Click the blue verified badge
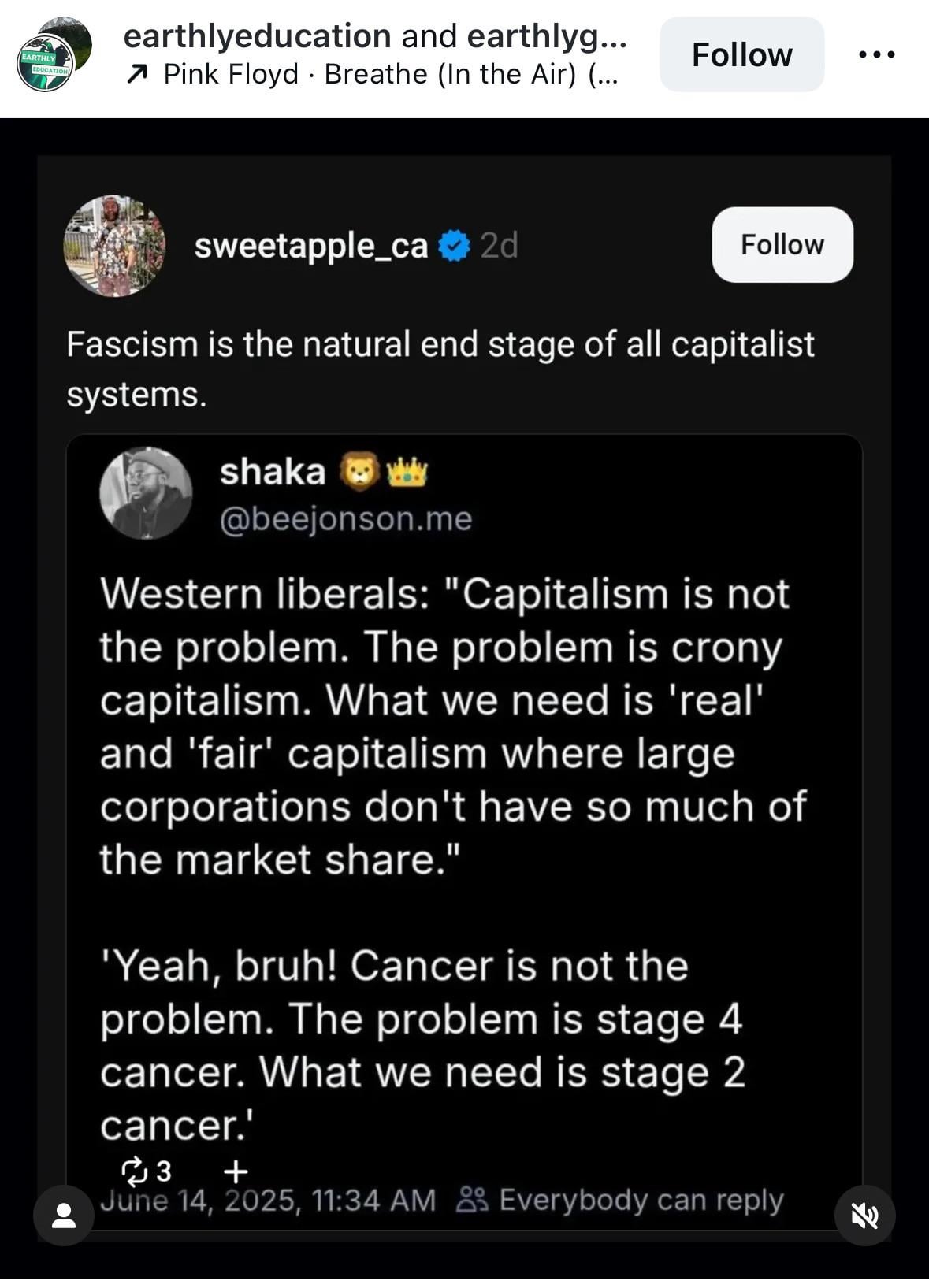The height and width of the screenshot is (1288, 929). [x=454, y=246]
